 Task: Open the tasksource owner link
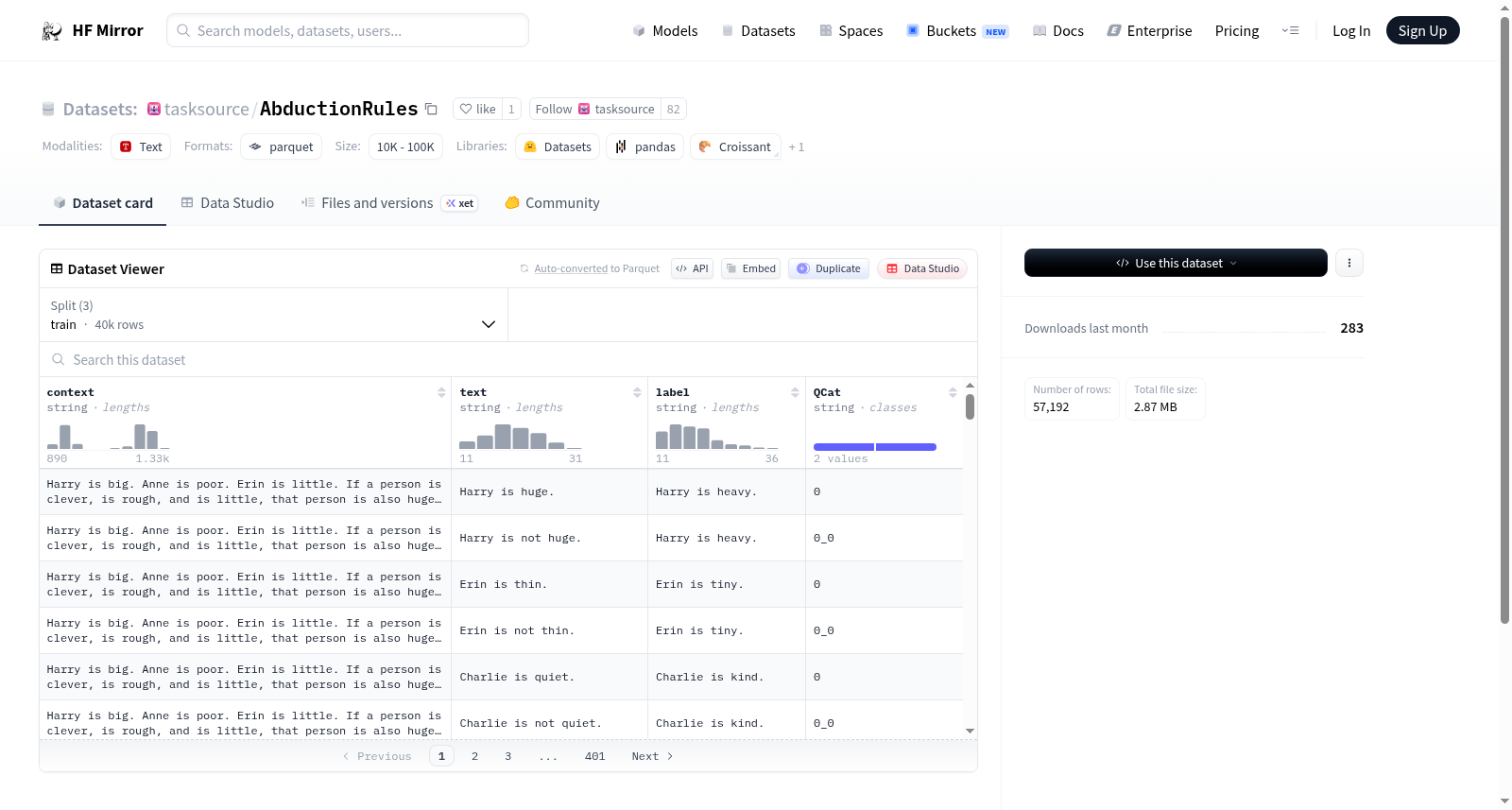point(206,109)
